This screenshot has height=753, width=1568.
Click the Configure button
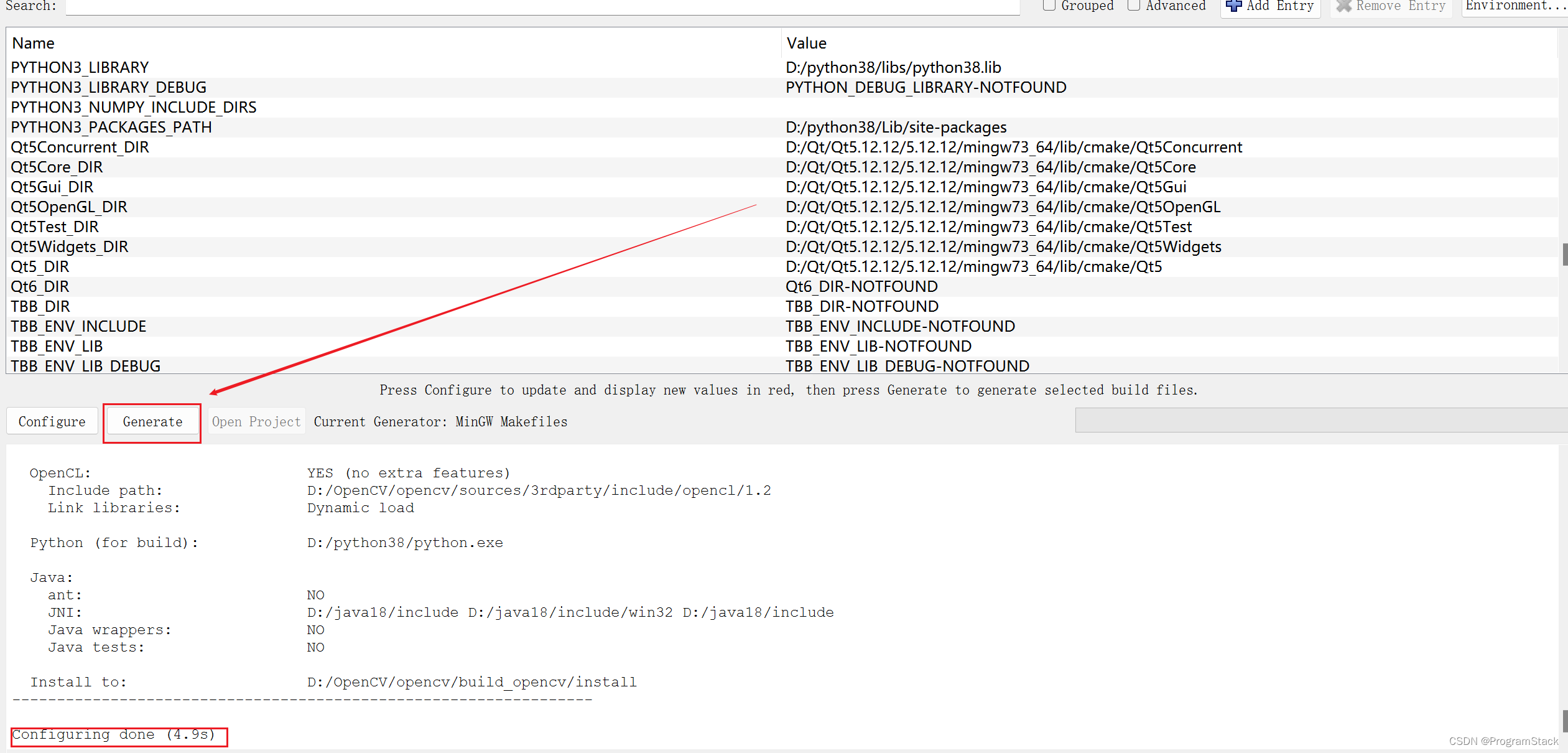[50, 421]
